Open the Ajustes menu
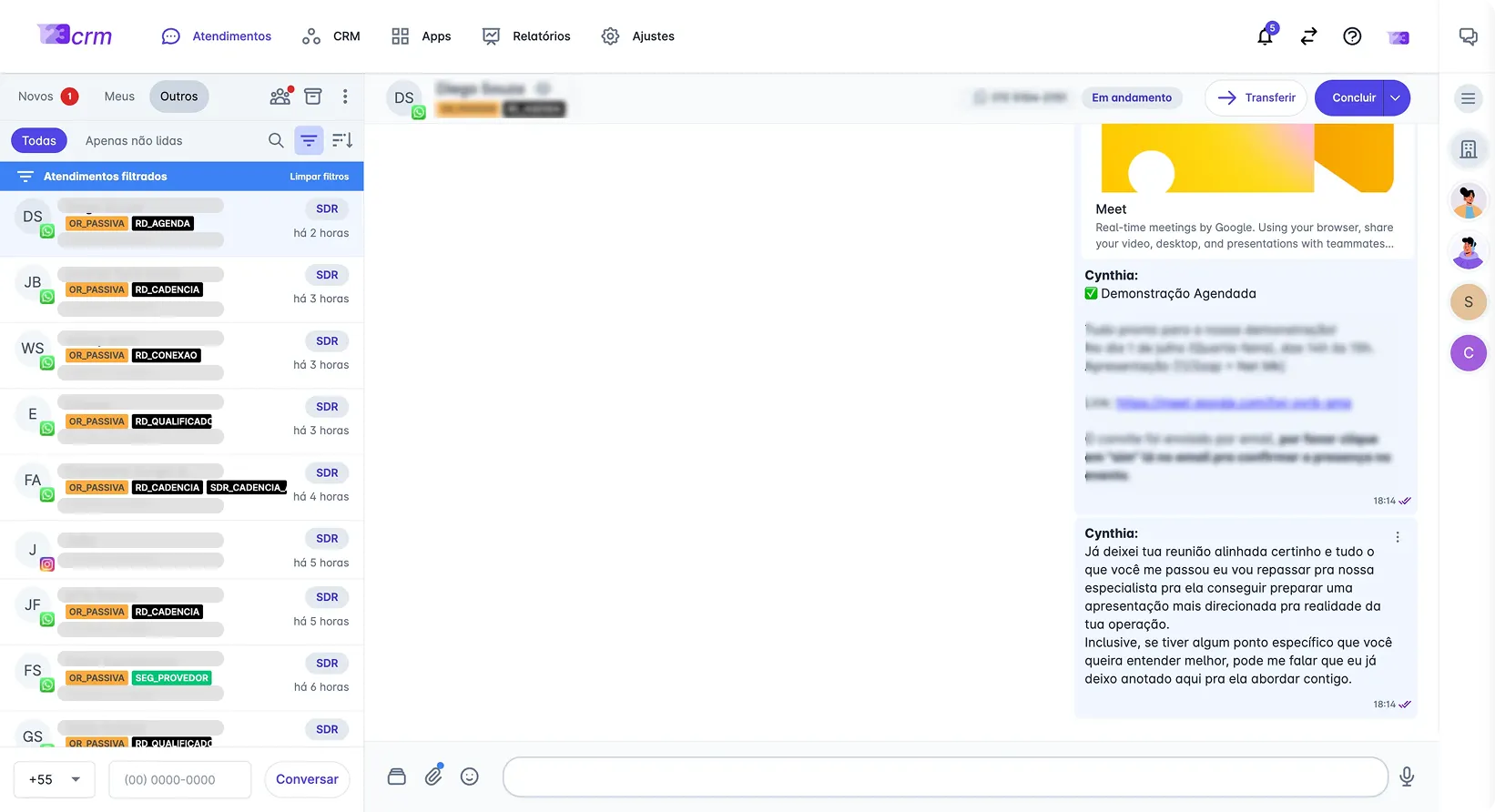This screenshot has width=1495, height=812. [638, 36]
